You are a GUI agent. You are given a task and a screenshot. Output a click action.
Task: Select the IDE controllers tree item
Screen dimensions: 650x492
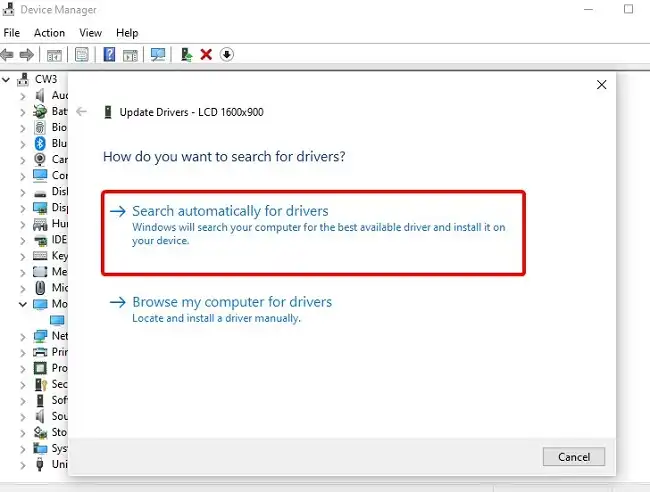pyautogui.click(x=59, y=240)
